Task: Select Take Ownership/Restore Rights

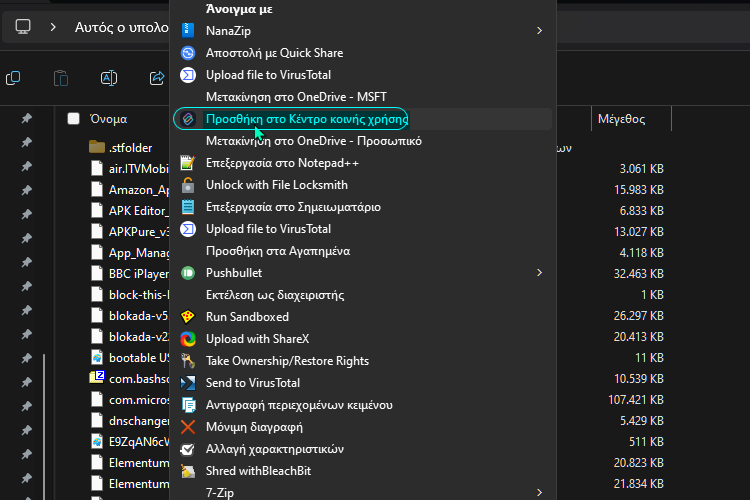Action: click(x=287, y=361)
